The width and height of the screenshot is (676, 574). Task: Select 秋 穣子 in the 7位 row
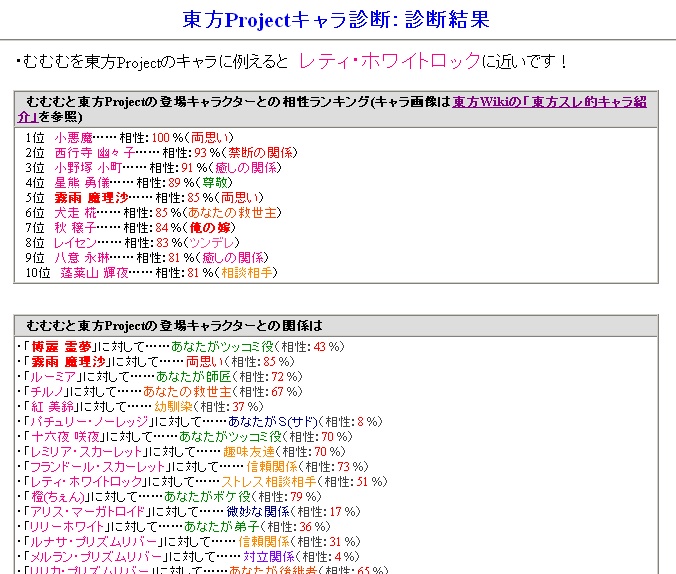click(x=75, y=228)
